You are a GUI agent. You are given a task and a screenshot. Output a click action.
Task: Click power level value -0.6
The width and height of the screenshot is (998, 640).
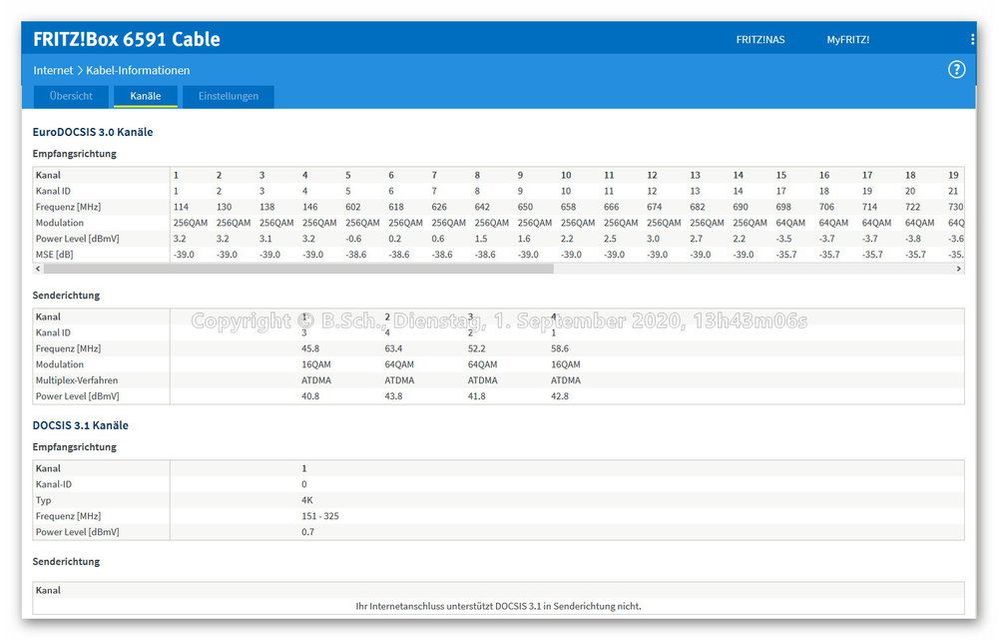[353, 239]
